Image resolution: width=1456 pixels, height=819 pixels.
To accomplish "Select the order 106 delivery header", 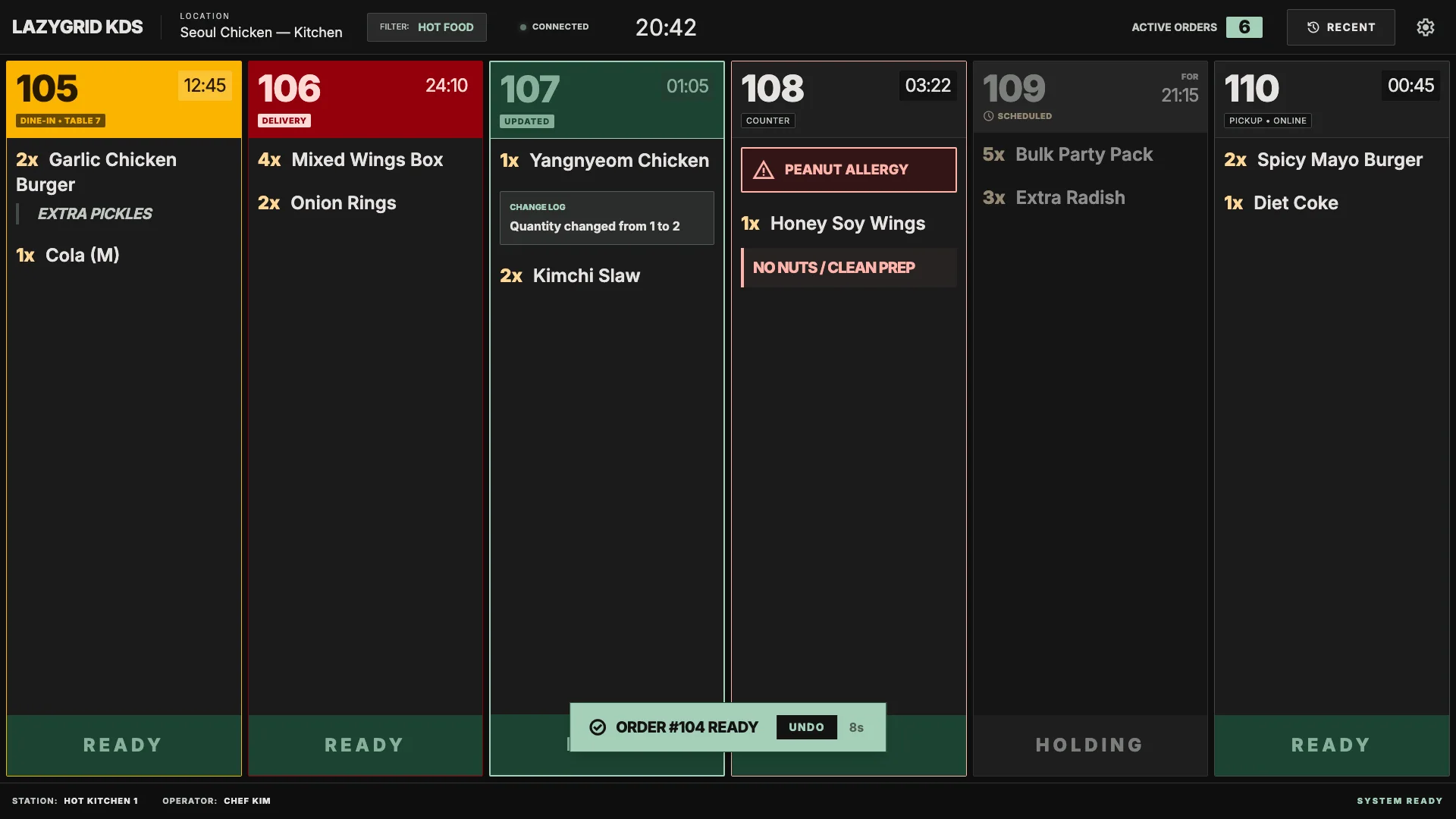I will 365,99.
